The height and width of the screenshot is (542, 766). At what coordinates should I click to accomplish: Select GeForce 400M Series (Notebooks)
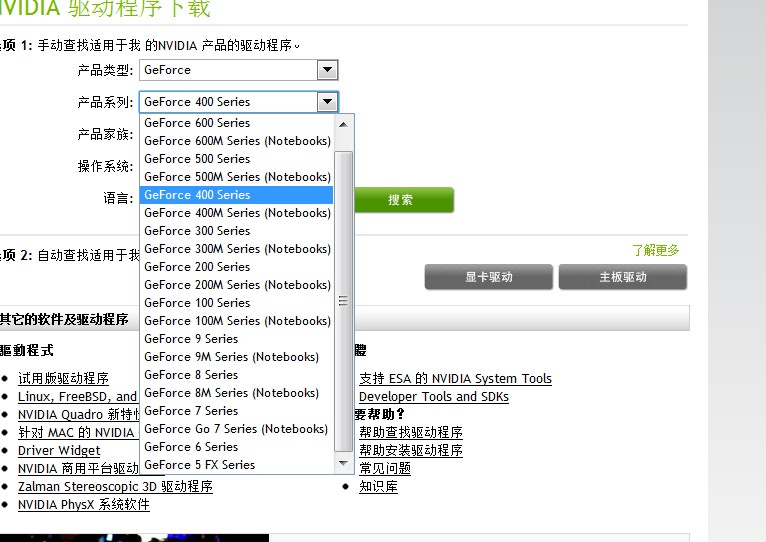pos(236,213)
